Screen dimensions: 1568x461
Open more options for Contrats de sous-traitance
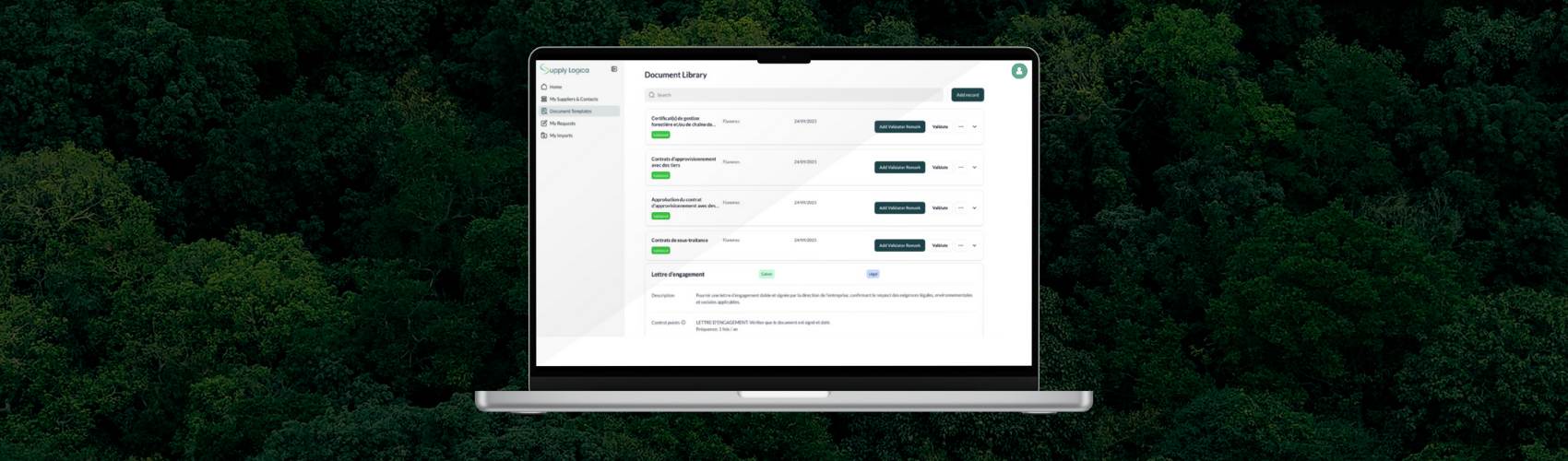pyautogui.click(x=960, y=245)
